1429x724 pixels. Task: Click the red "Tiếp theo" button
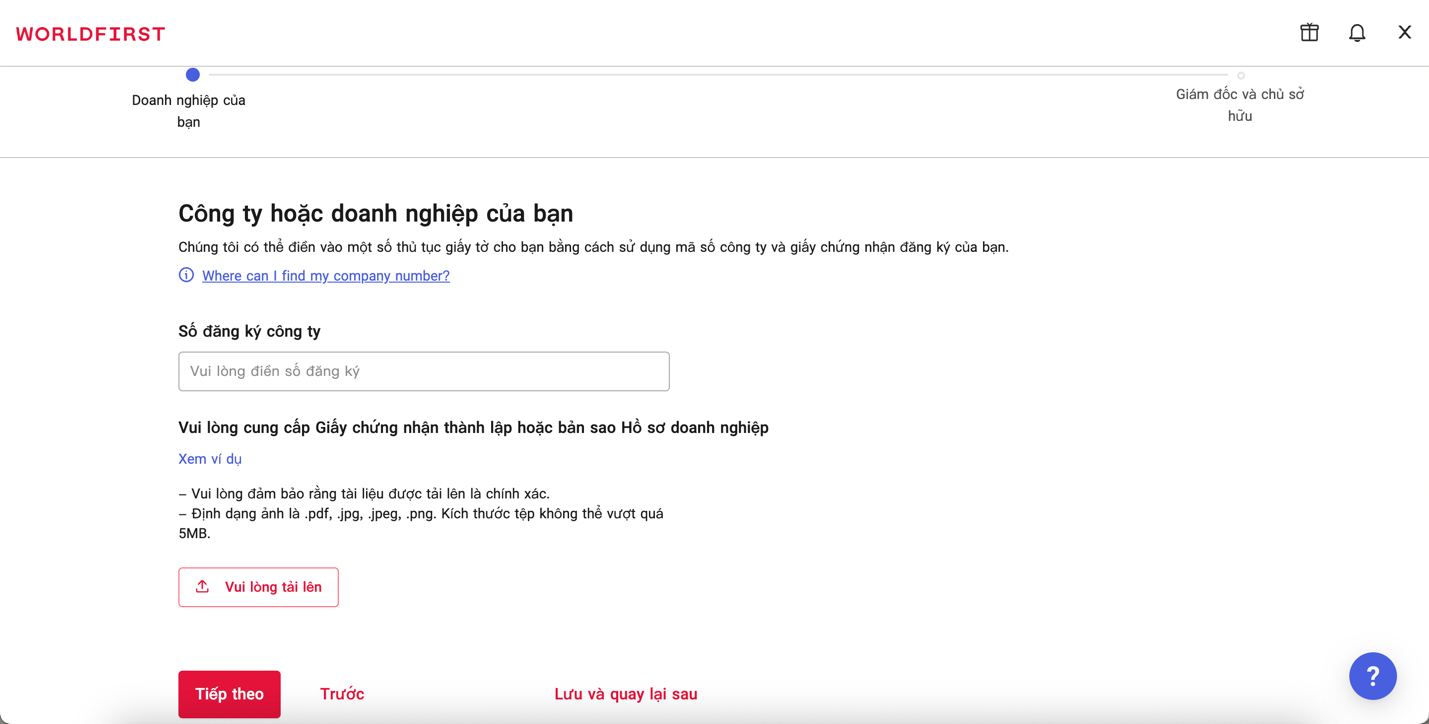pos(229,694)
